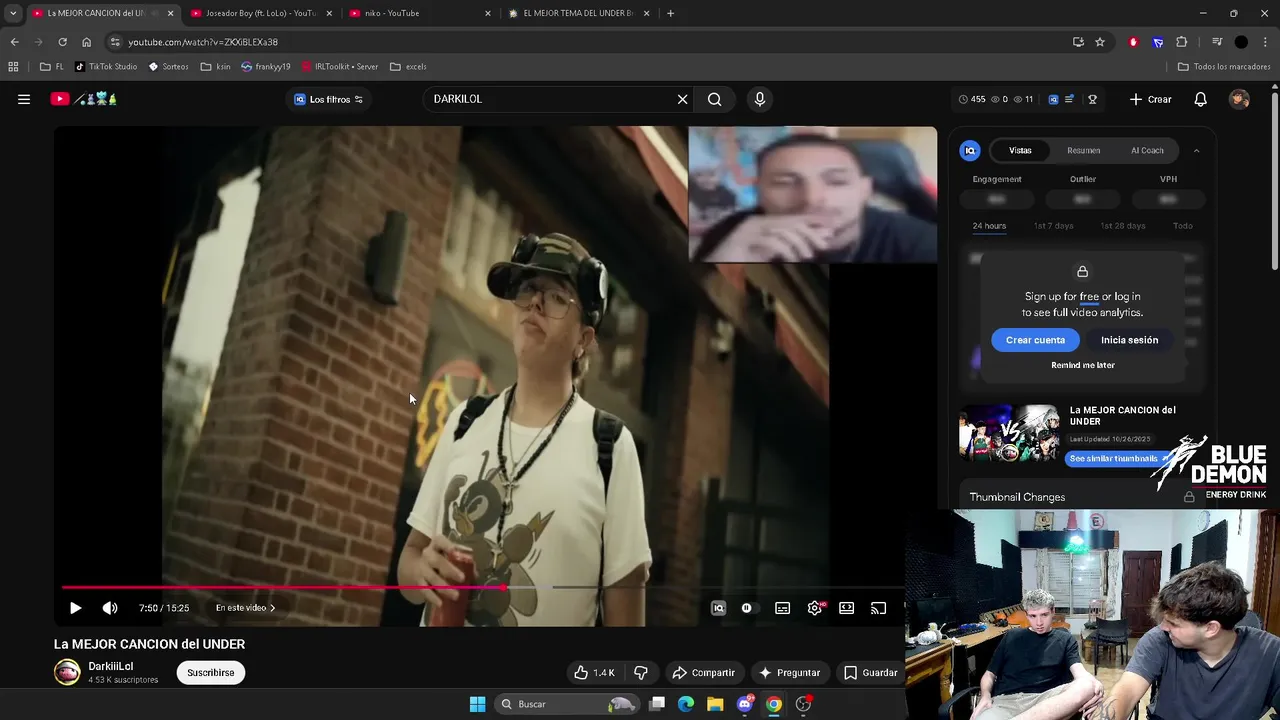Viewport: 1280px width, 720px height.
Task: Run search with the magnifier button
Action: (x=714, y=99)
